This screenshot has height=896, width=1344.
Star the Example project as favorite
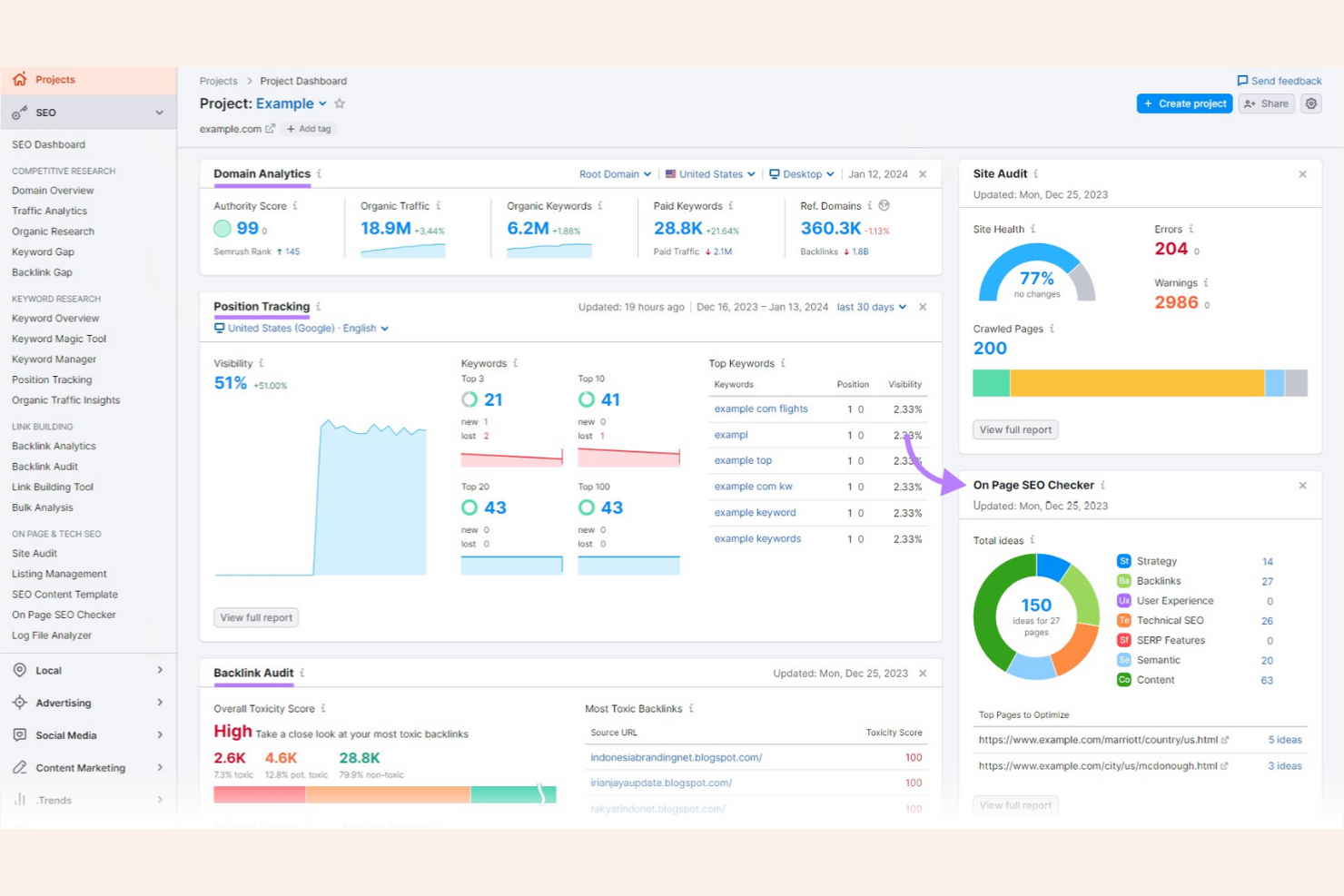tap(340, 103)
